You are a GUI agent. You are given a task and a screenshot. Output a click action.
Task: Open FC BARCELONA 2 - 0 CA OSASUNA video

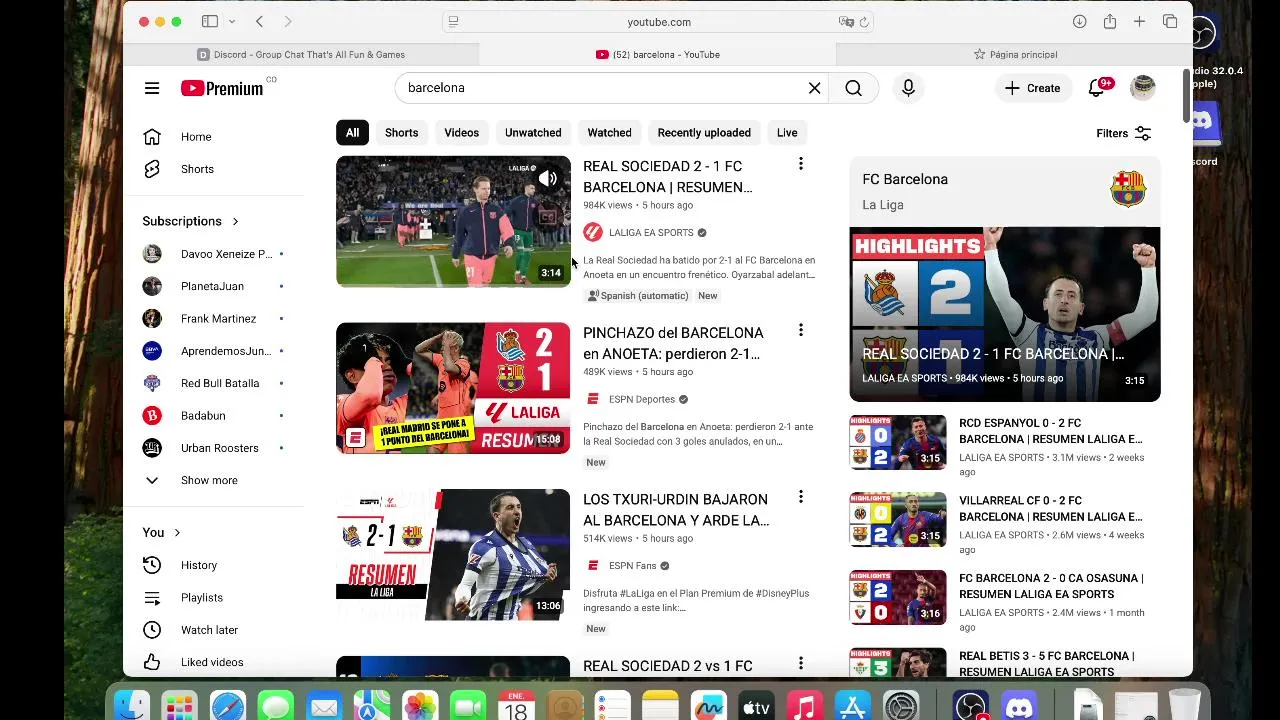[1051, 586]
